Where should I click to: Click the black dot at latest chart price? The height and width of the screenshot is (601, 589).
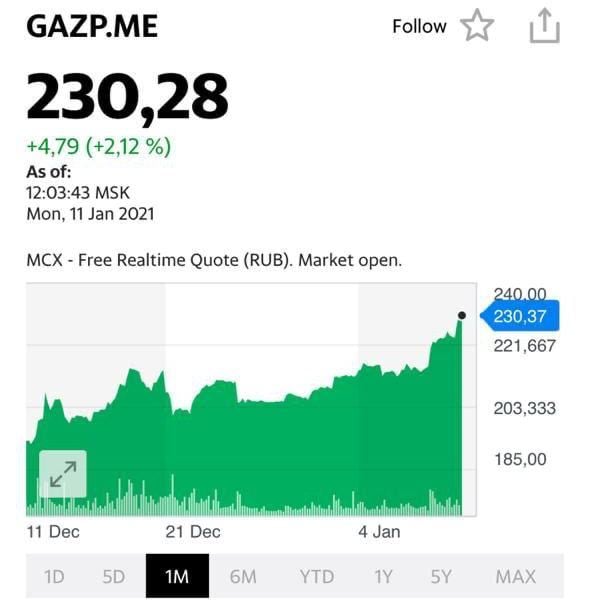tap(462, 315)
